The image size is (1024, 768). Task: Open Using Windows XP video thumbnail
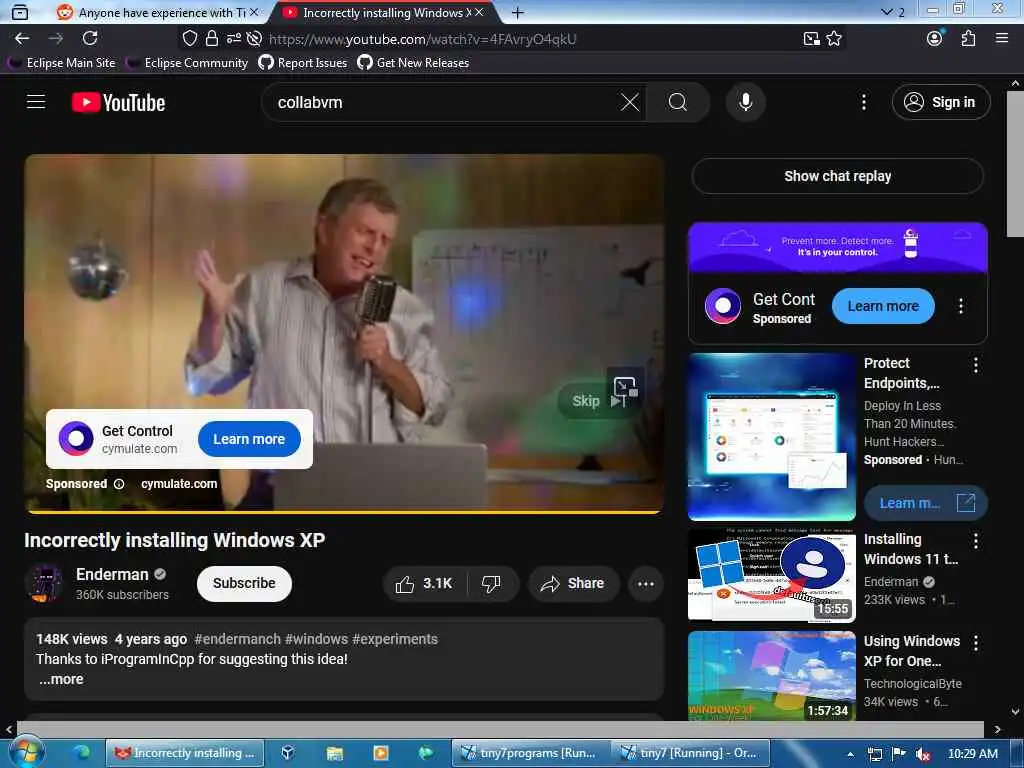pyautogui.click(x=771, y=676)
